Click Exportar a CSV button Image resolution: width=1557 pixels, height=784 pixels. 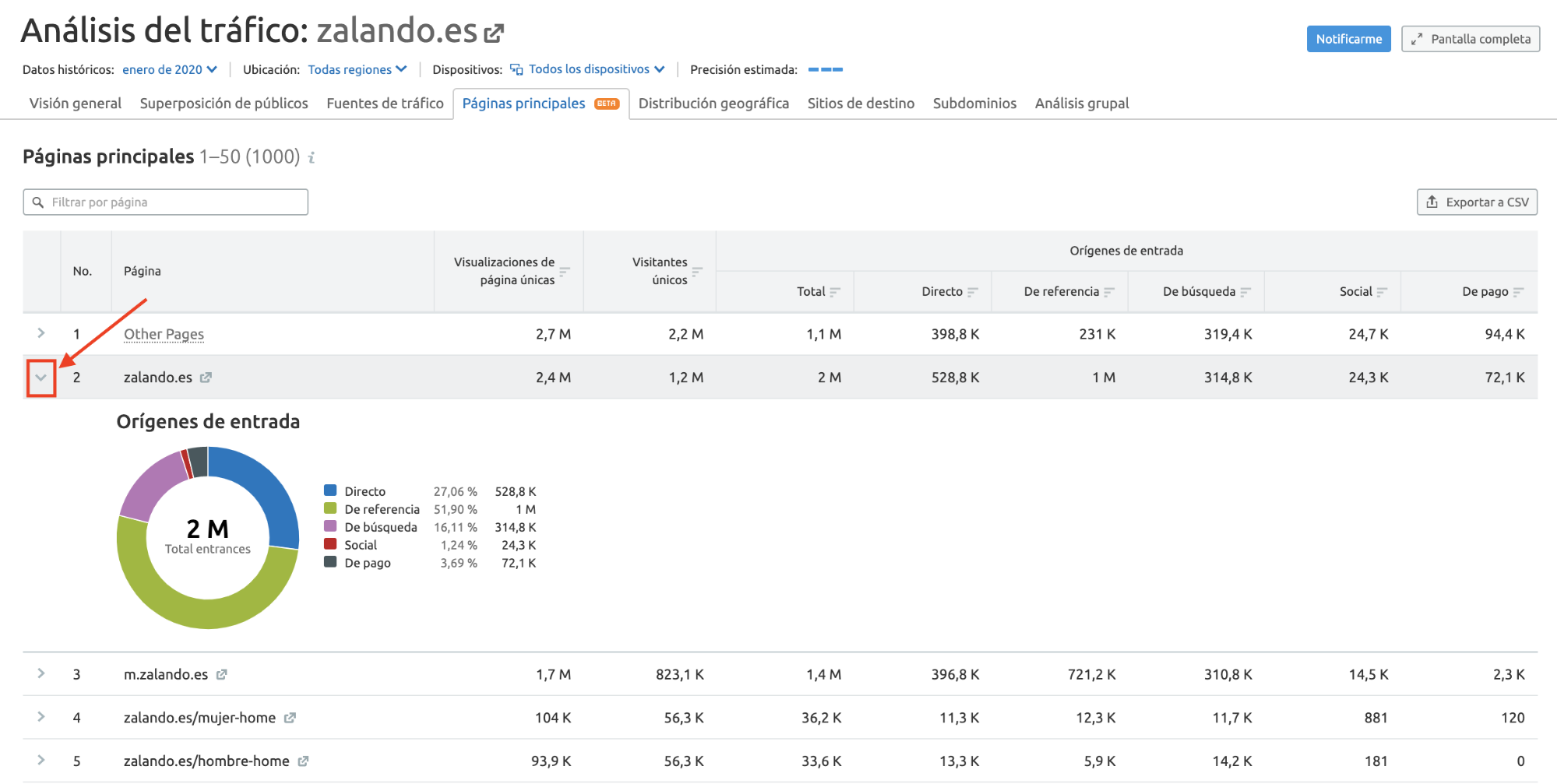tap(1477, 202)
